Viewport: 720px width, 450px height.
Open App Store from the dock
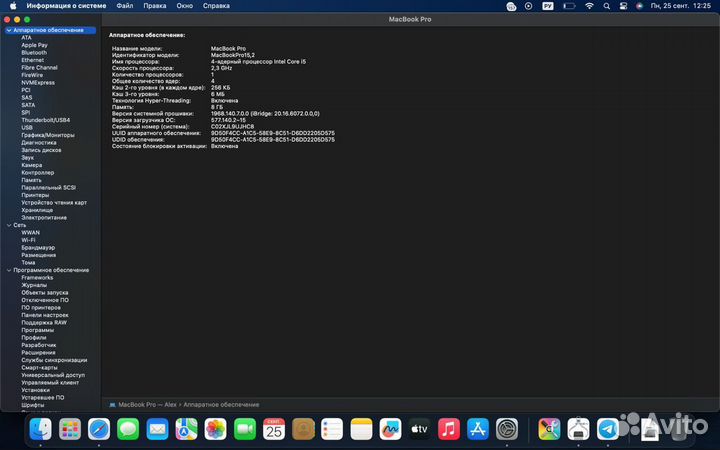click(x=478, y=429)
